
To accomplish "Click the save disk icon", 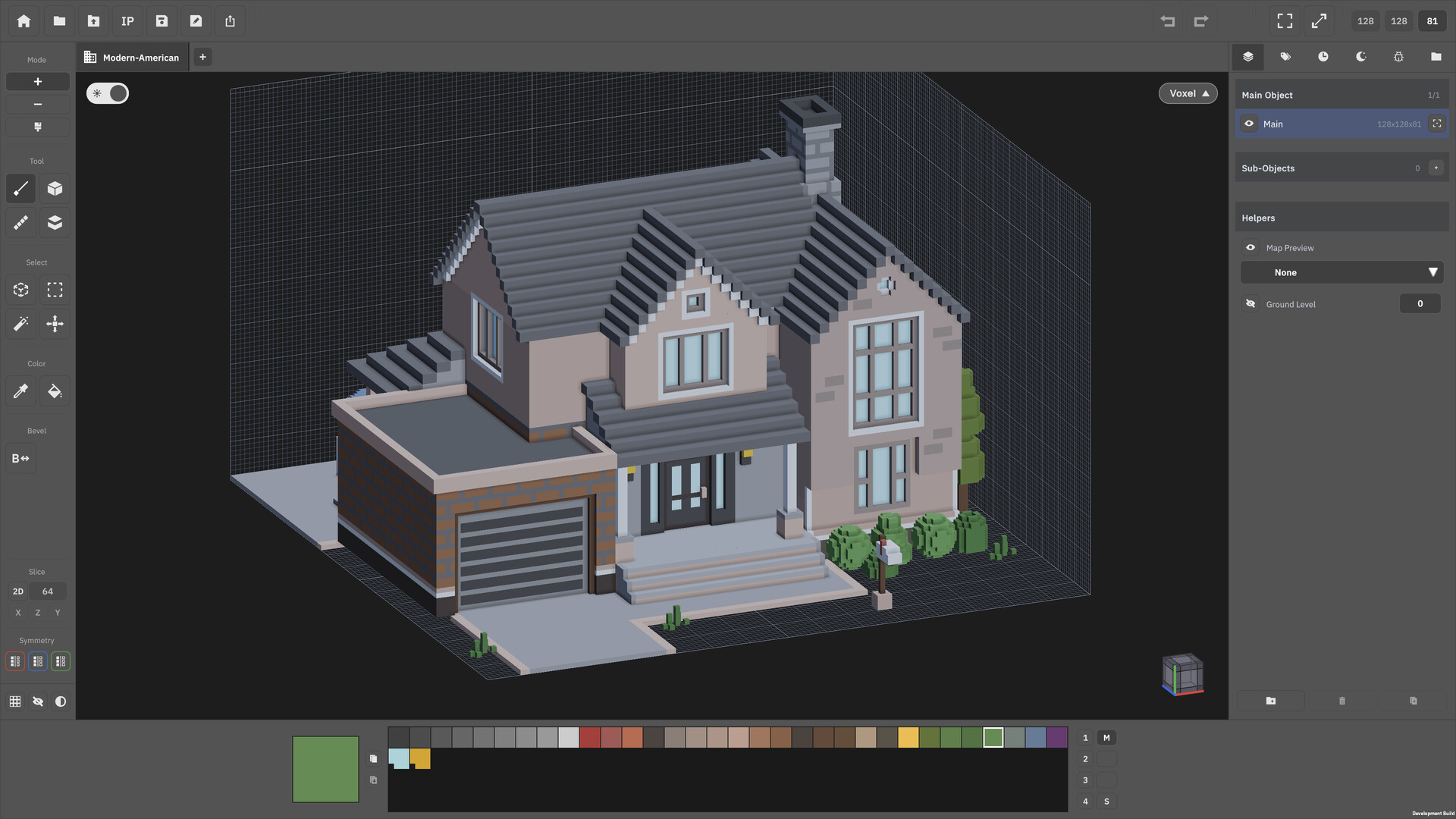I will click(162, 21).
